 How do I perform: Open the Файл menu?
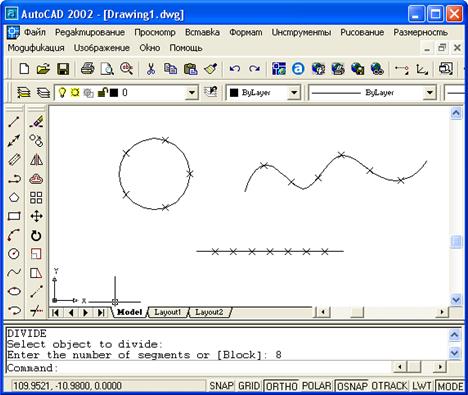(x=35, y=32)
